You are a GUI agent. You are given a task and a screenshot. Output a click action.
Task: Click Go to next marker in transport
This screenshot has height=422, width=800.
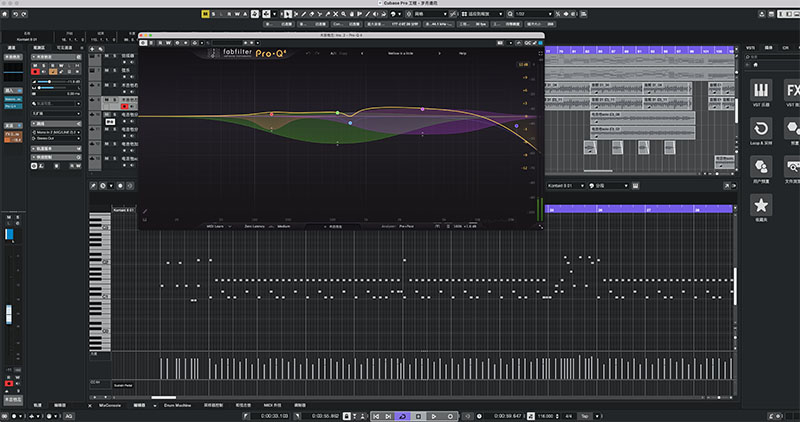pos(388,416)
